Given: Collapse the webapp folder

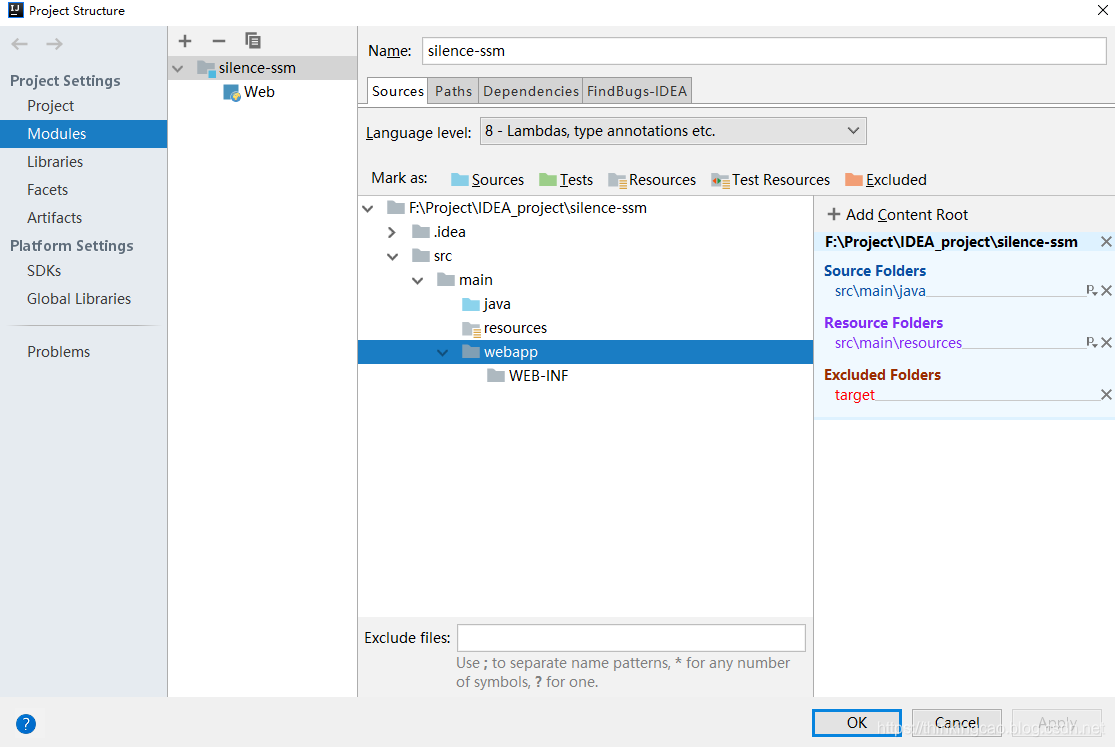Looking at the screenshot, I should [x=442, y=353].
